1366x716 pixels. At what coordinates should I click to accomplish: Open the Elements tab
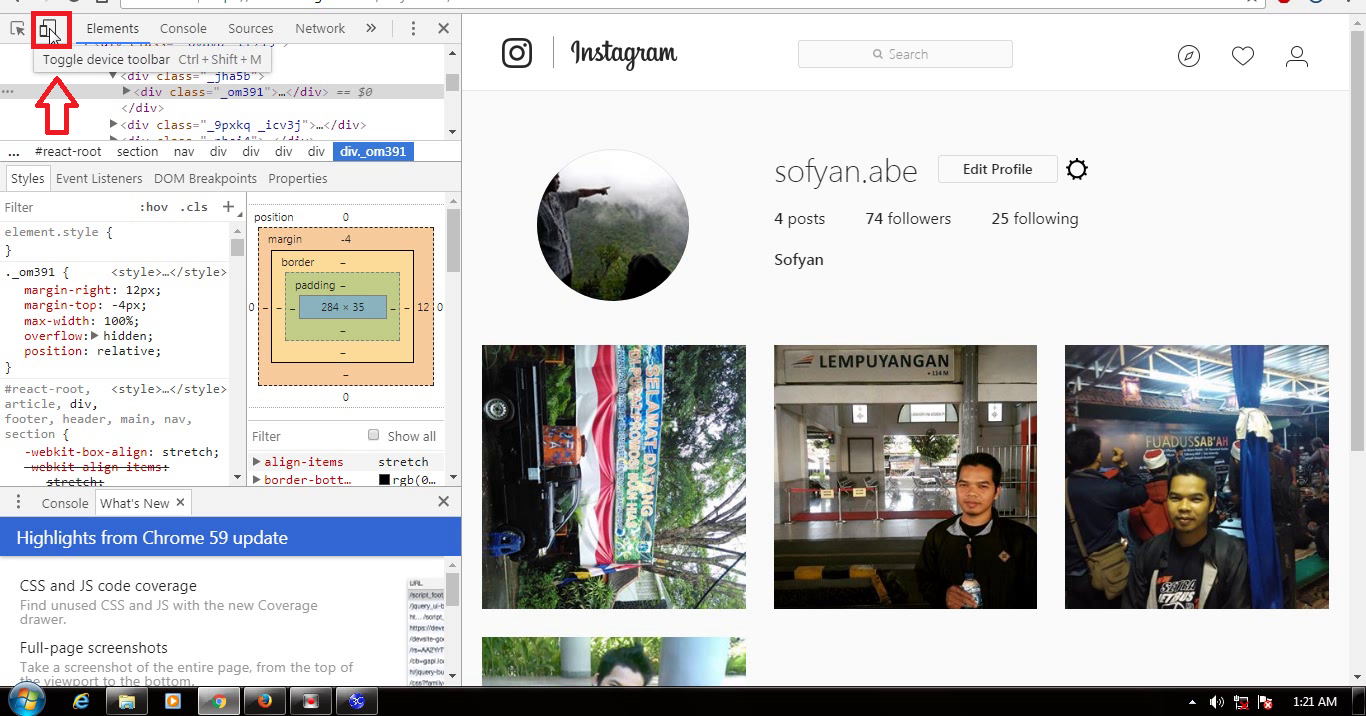pyautogui.click(x=113, y=28)
